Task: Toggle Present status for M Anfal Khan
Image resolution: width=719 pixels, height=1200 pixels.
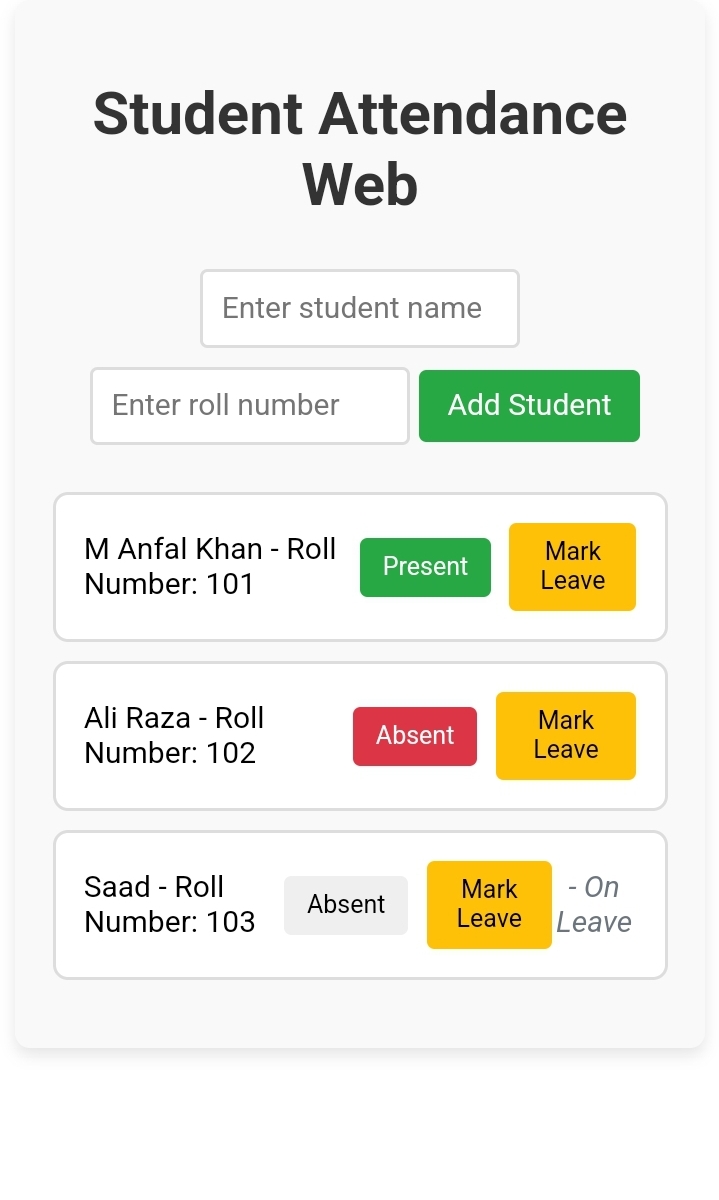Action: coord(425,567)
